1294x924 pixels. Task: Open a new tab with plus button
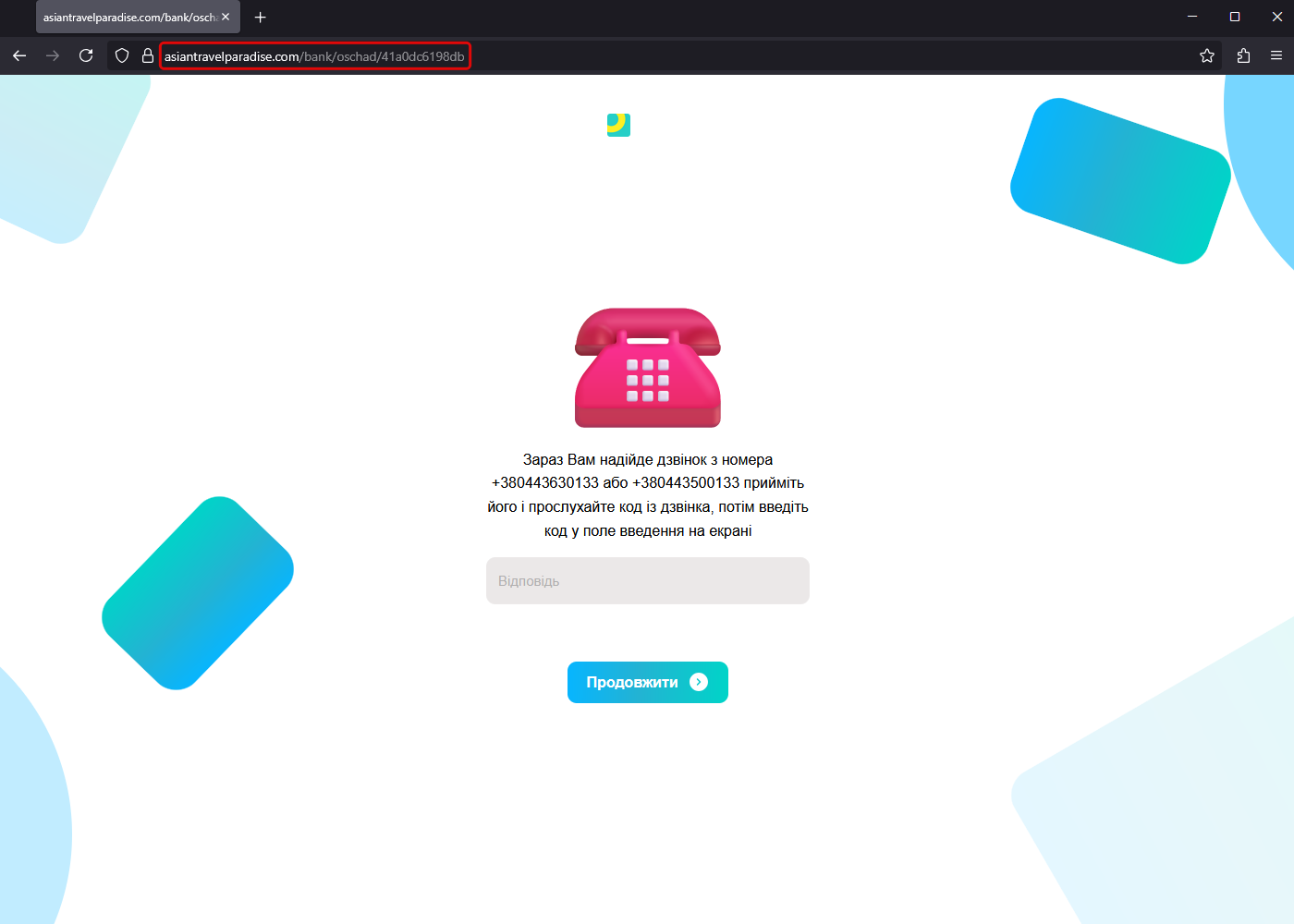pos(261,18)
